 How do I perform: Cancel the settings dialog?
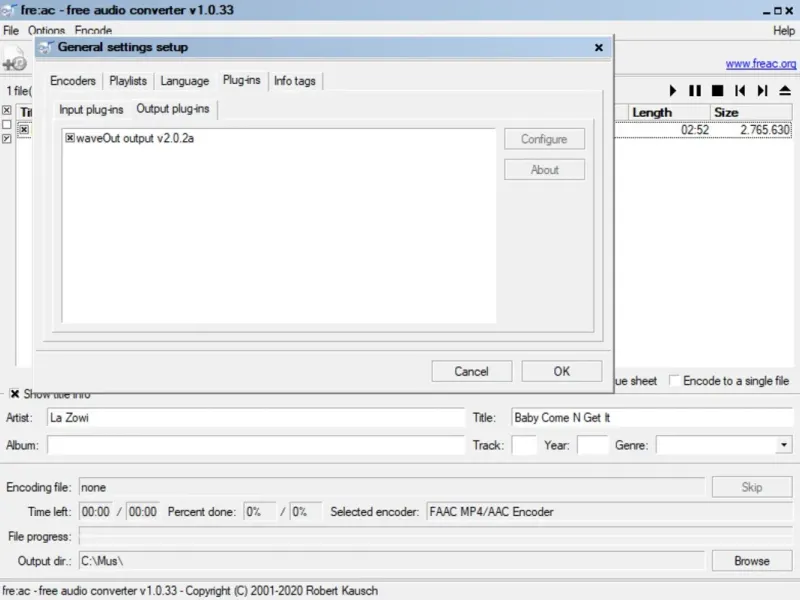tap(471, 371)
